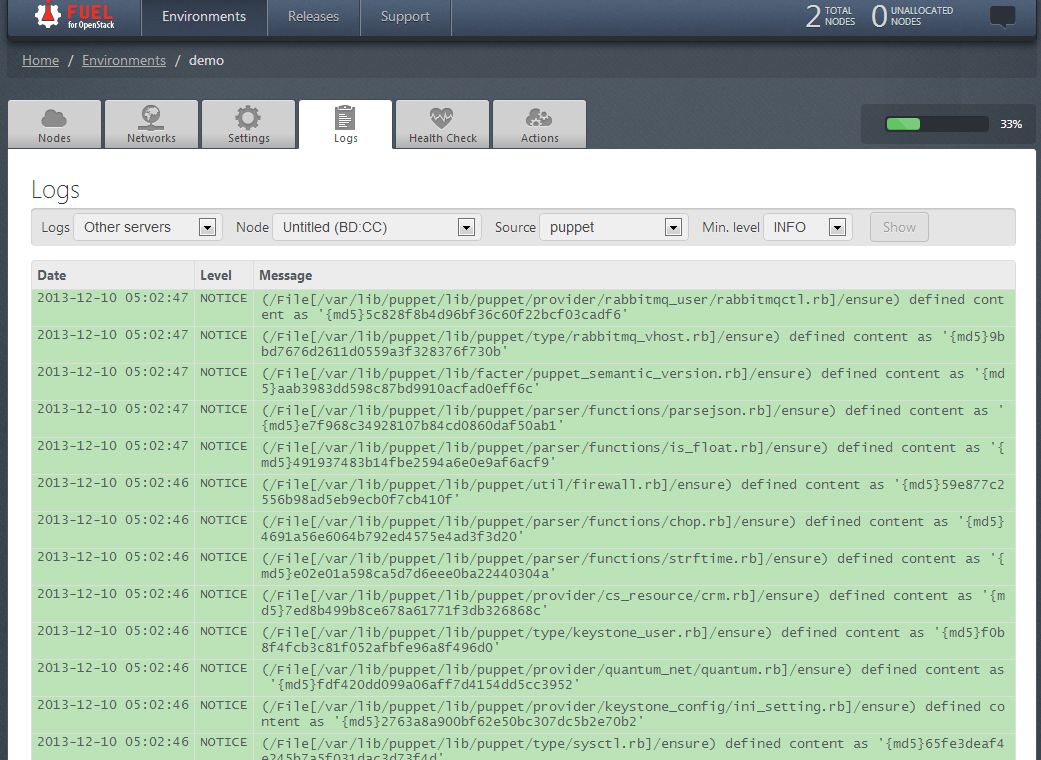This screenshot has width=1041, height=760.
Task: Click the date in the firewall.rb row
Action: 113,483
